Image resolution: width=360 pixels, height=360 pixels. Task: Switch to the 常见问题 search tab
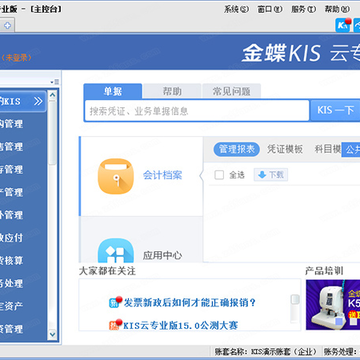coord(232,91)
